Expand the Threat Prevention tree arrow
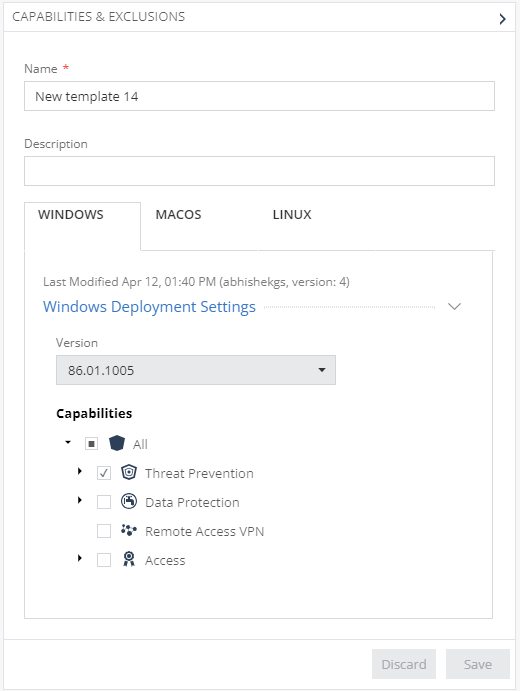 (80, 471)
